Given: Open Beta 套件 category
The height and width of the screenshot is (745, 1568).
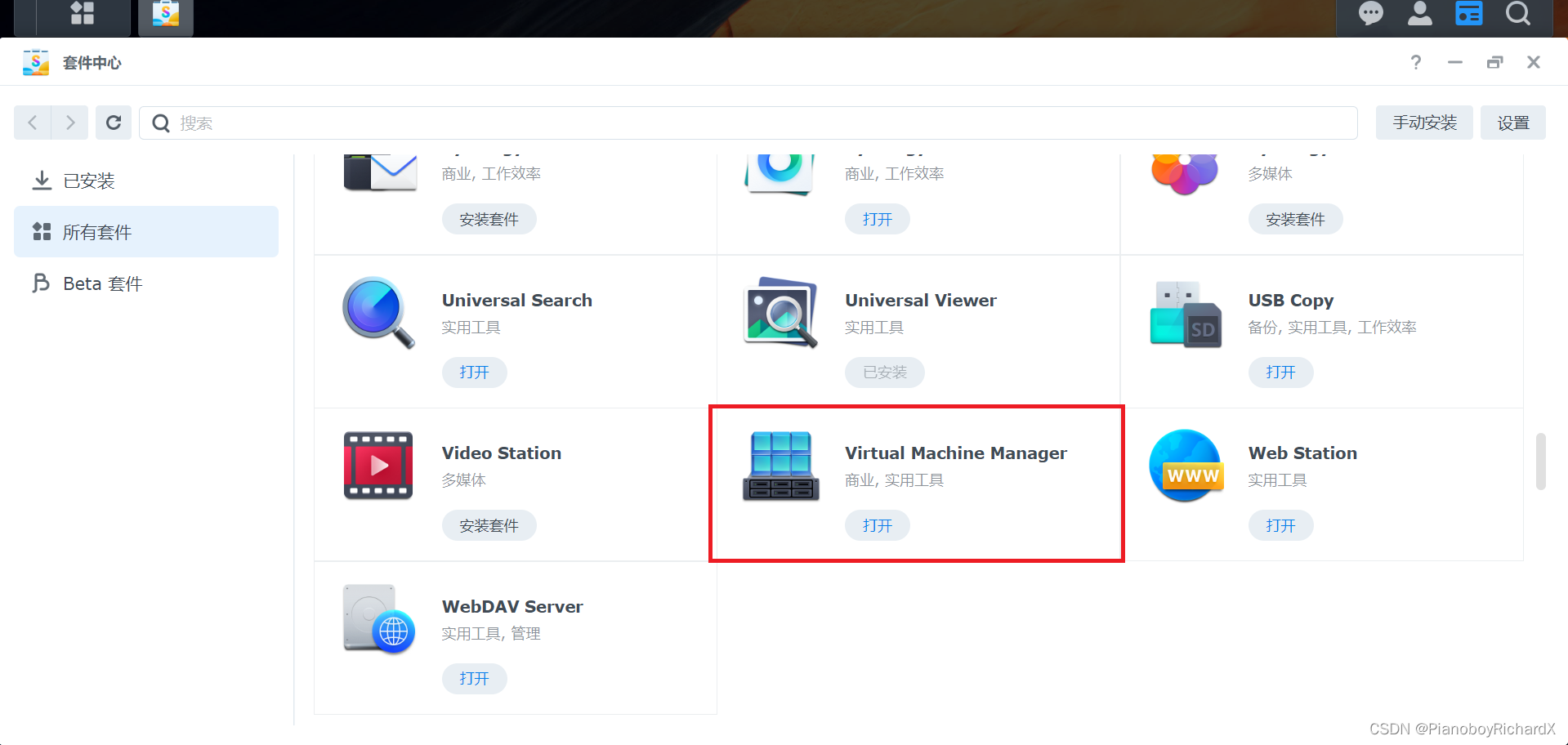Looking at the screenshot, I should coord(146,283).
